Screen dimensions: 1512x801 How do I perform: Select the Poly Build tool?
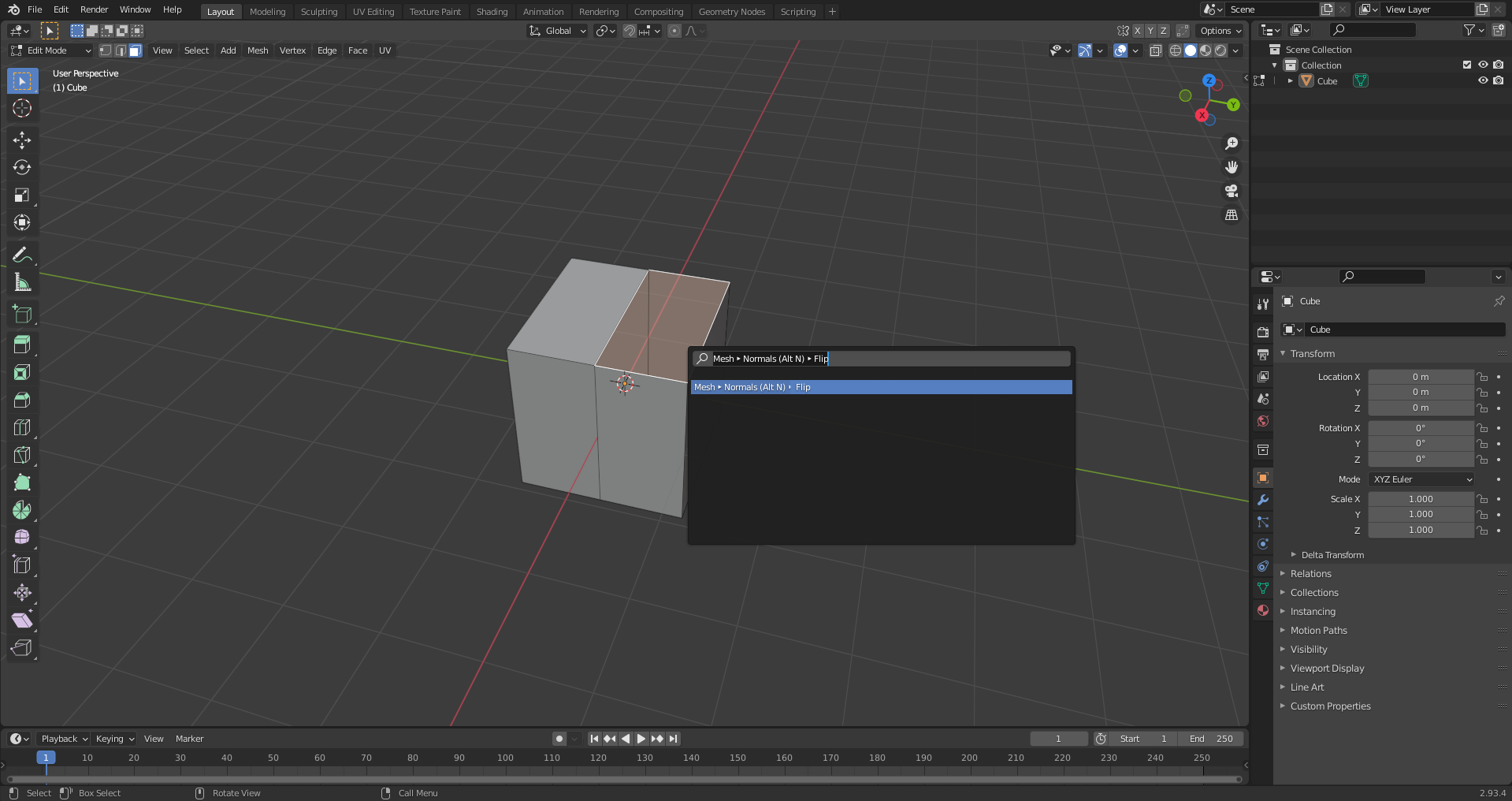(x=22, y=482)
